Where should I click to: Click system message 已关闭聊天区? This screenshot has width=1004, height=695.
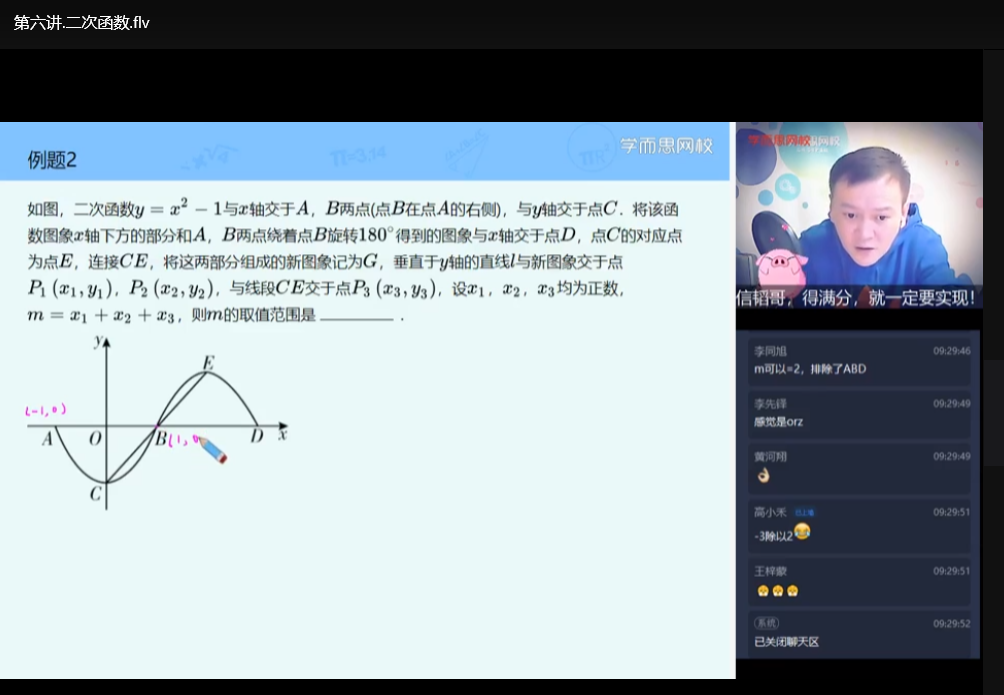pos(786,642)
